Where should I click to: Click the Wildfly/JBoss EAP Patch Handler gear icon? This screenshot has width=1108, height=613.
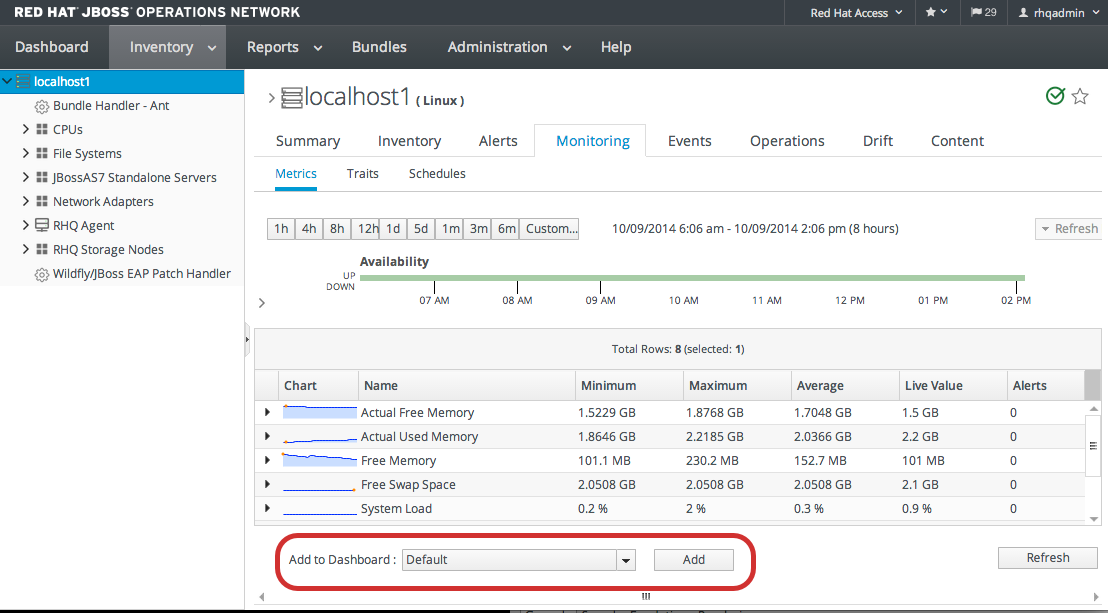point(42,274)
